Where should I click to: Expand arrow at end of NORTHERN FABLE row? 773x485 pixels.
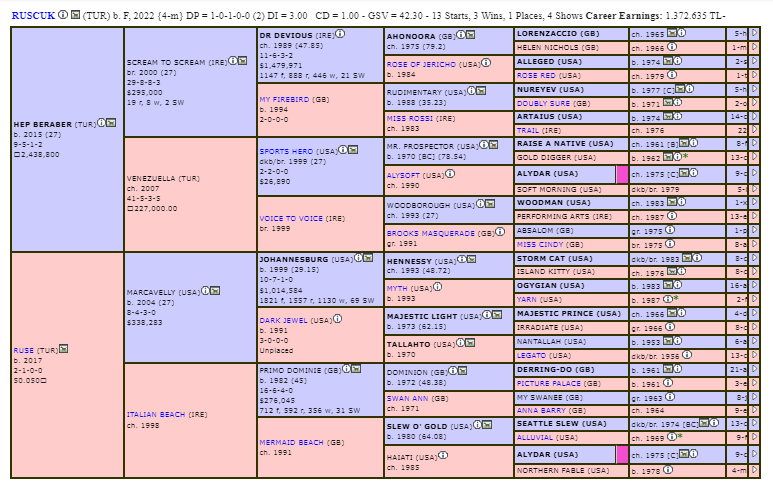754,470
